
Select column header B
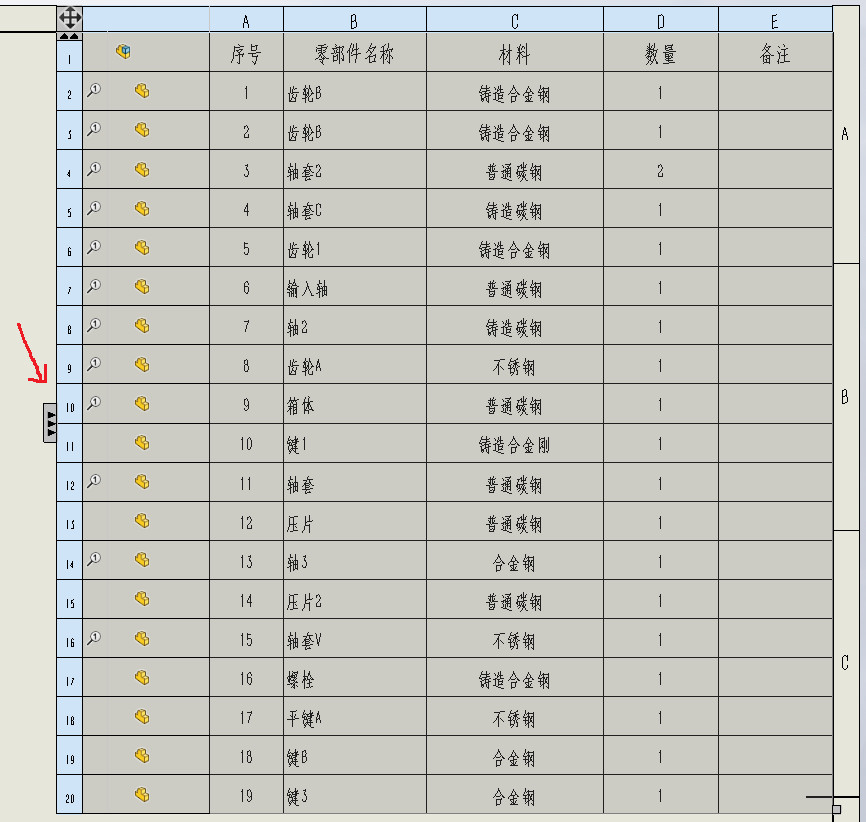[x=355, y=20]
